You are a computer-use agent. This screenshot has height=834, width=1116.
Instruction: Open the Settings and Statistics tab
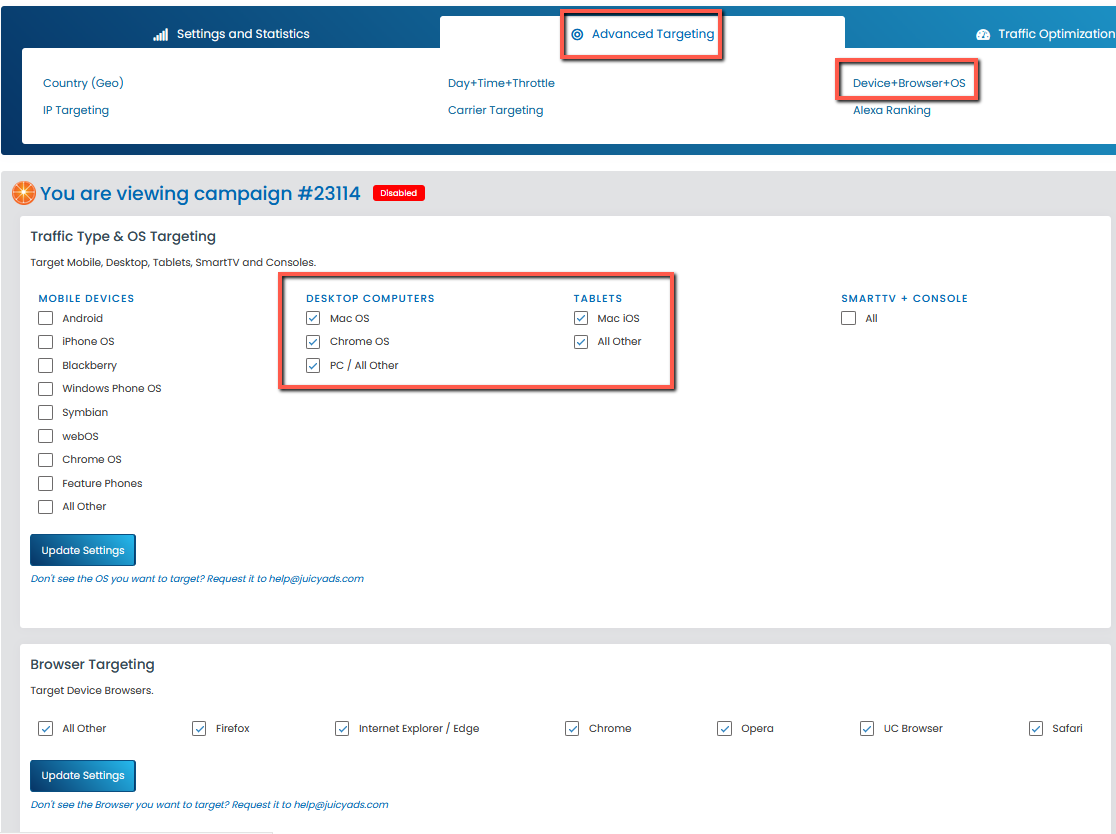click(x=231, y=33)
